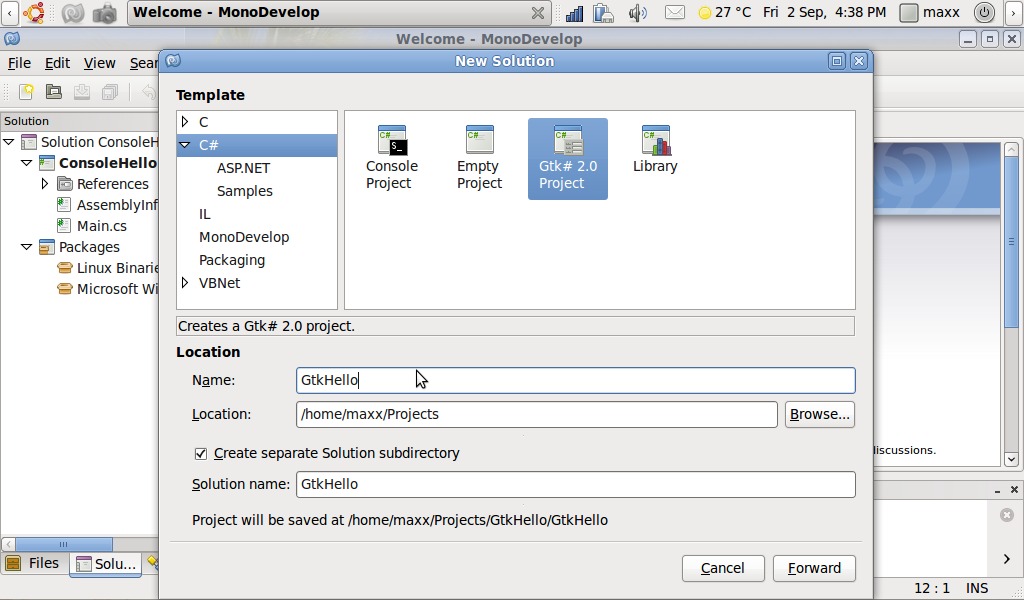The width and height of the screenshot is (1024, 600).
Task: Click the Microsoft Windows package icon
Action: click(x=65, y=289)
